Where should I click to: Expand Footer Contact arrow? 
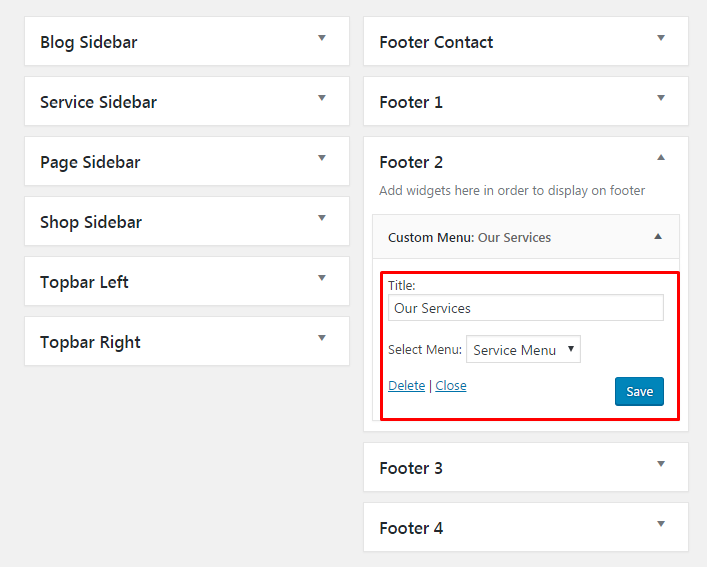(661, 38)
